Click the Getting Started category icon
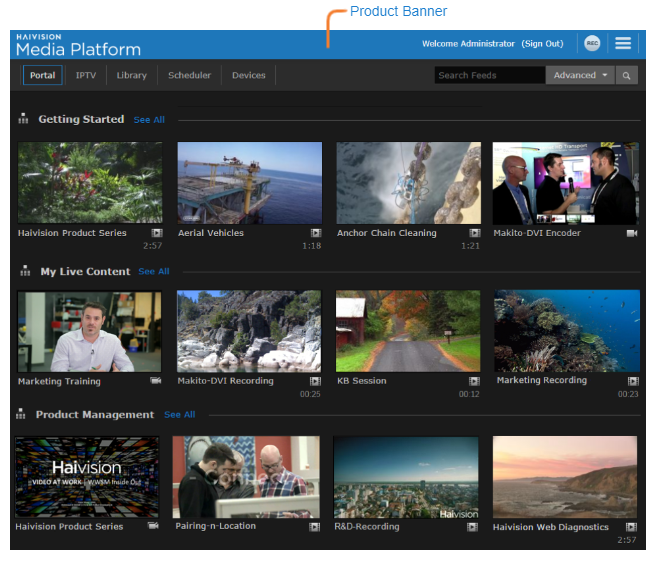This screenshot has width=665, height=570. pyautogui.click(x=24, y=119)
